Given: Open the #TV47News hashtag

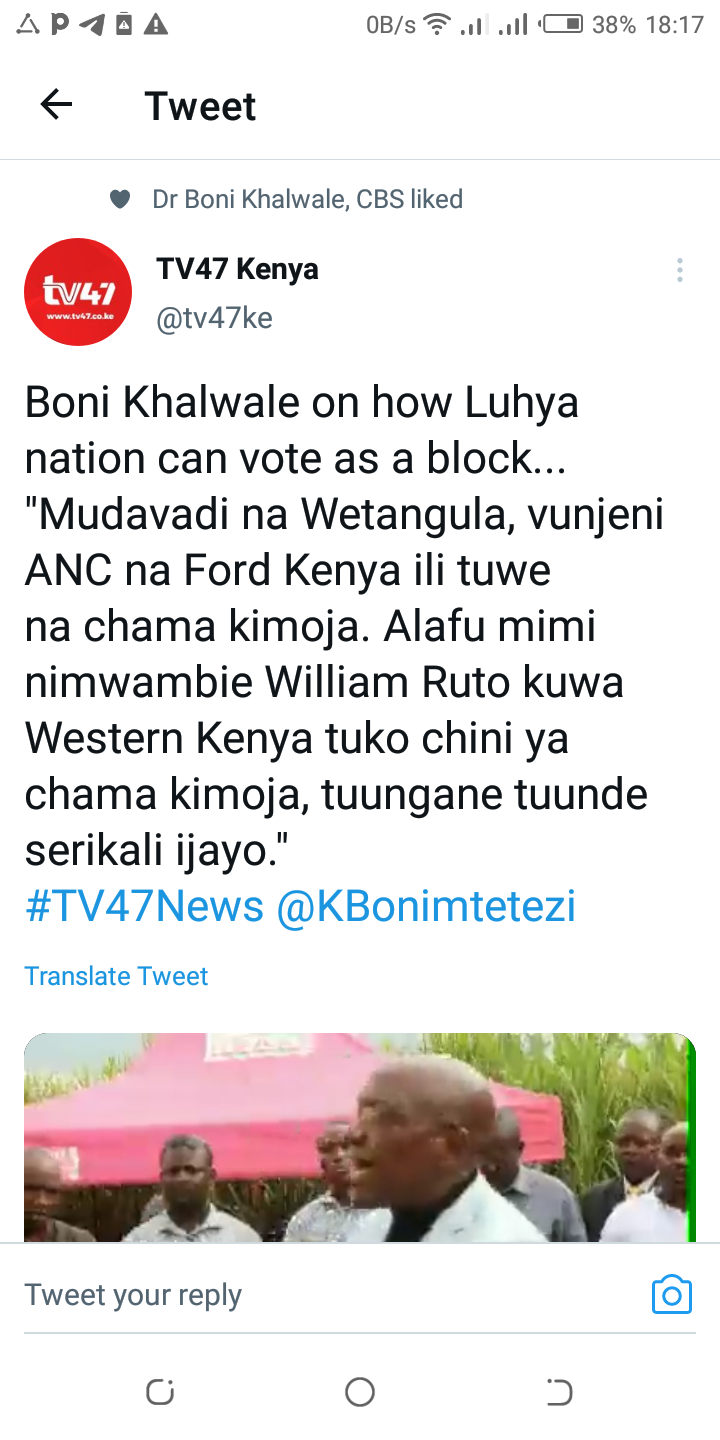Looking at the screenshot, I should [144, 907].
